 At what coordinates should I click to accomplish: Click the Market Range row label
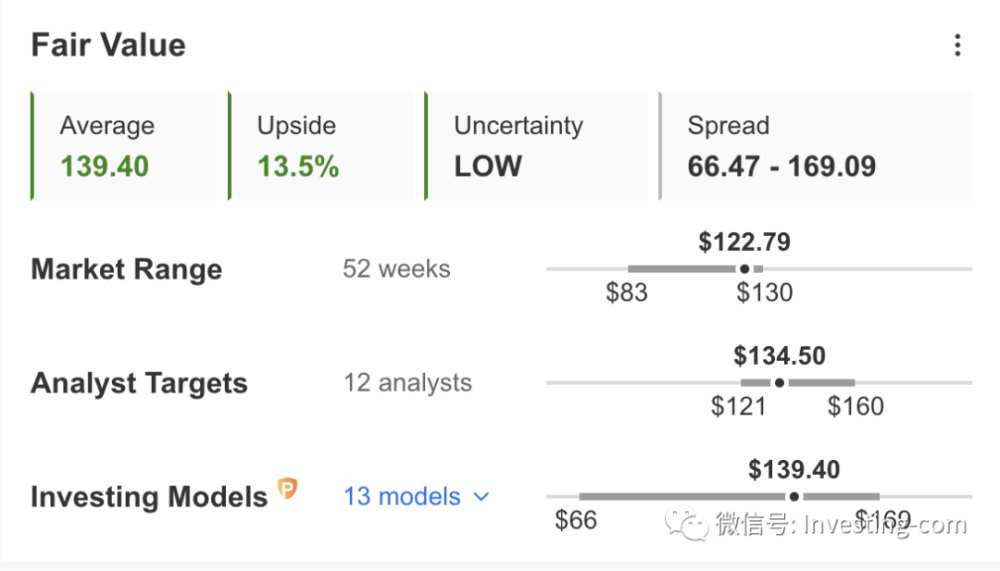[x=126, y=269]
